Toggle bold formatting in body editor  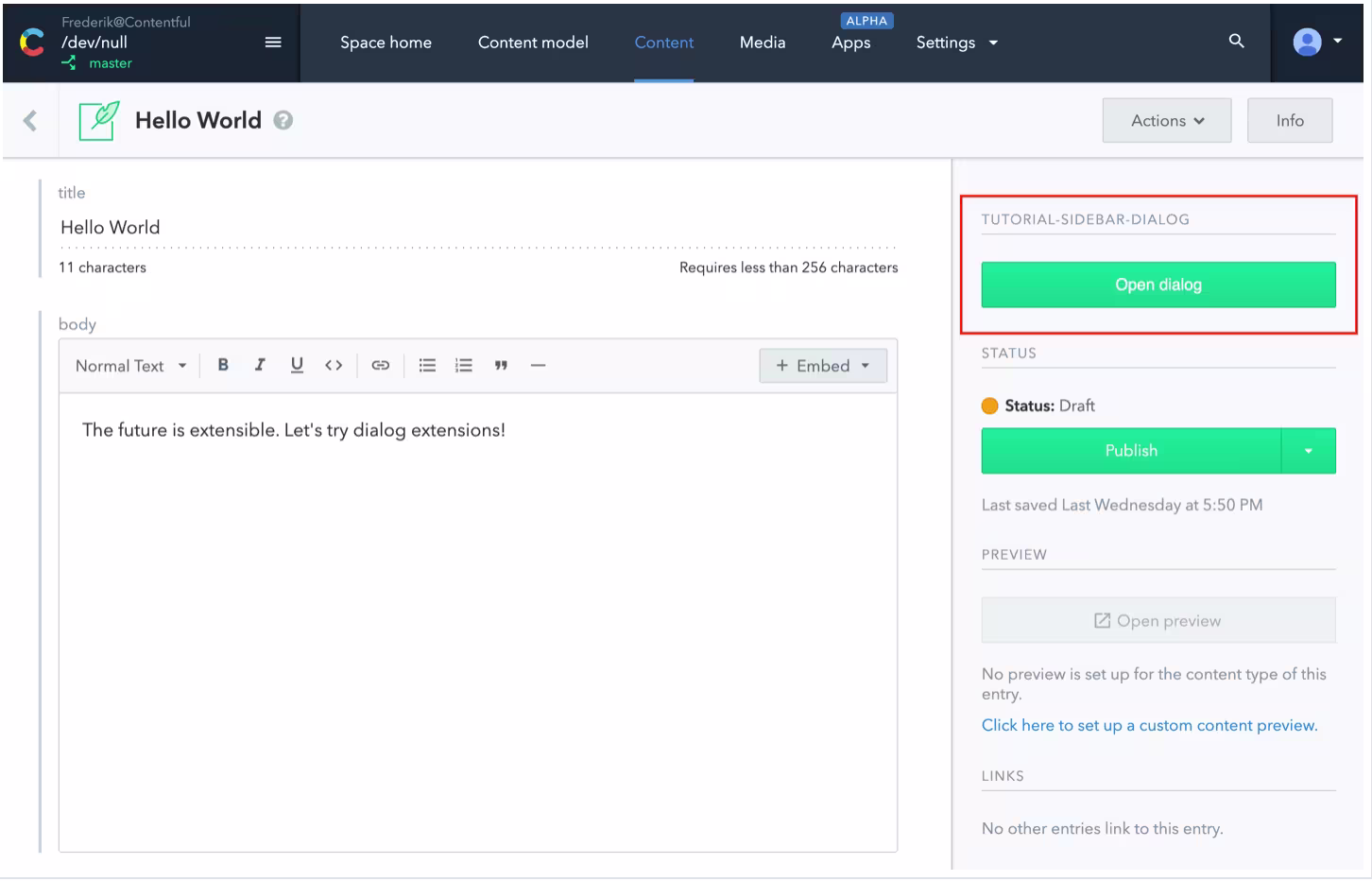point(223,365)
